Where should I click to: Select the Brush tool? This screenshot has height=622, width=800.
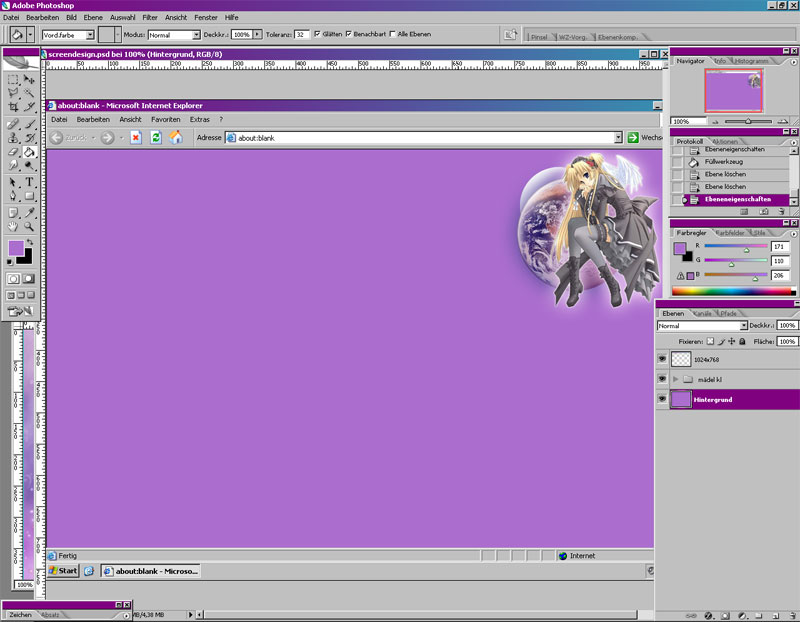click(30, 124)
